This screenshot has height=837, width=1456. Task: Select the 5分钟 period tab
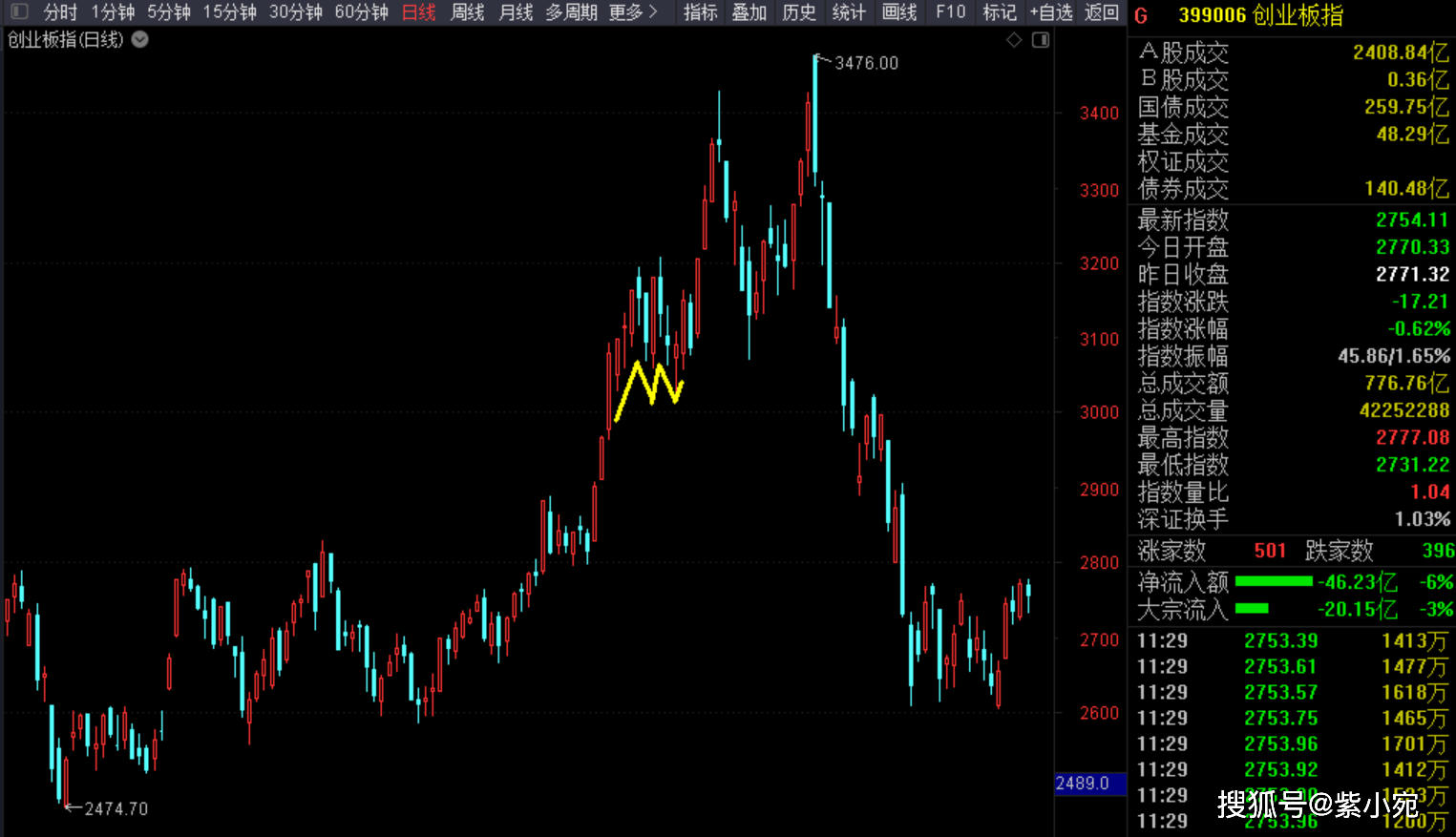[x=169, y=12]
